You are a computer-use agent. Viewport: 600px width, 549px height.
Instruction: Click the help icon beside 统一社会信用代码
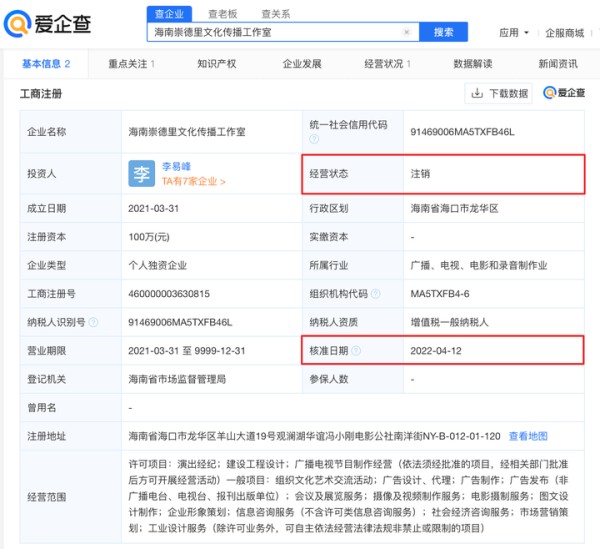pyautogui.click(x=314, y=139)
